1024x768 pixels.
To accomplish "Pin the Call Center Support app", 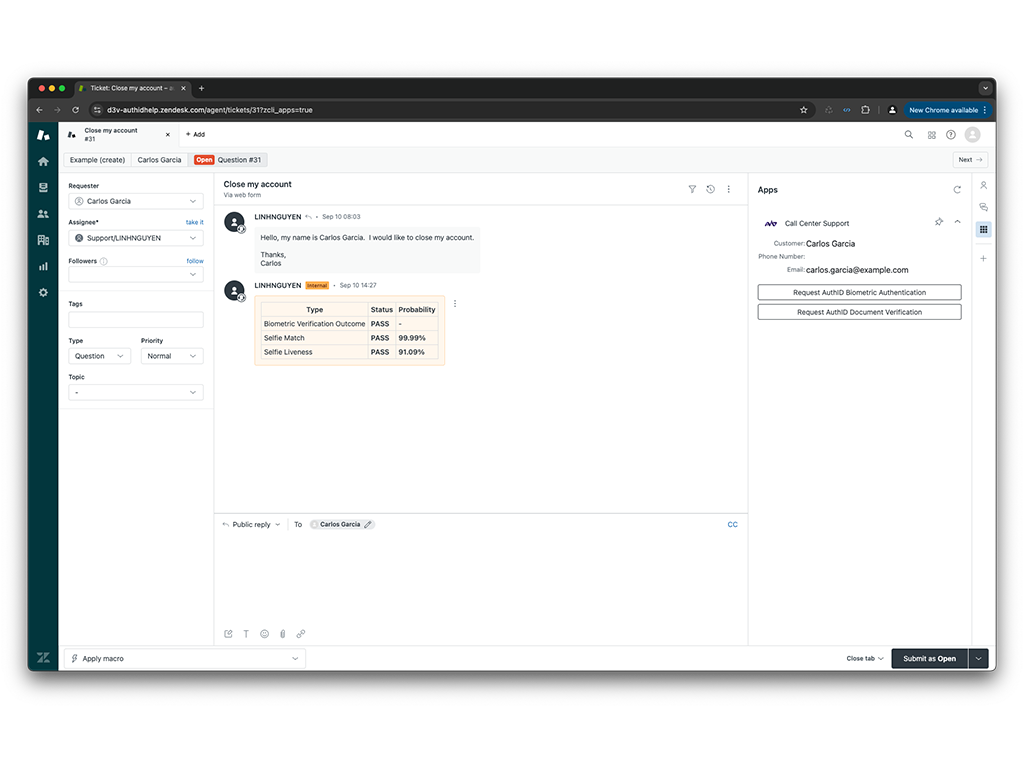I will pyautogui.click(x=938, y=222).
